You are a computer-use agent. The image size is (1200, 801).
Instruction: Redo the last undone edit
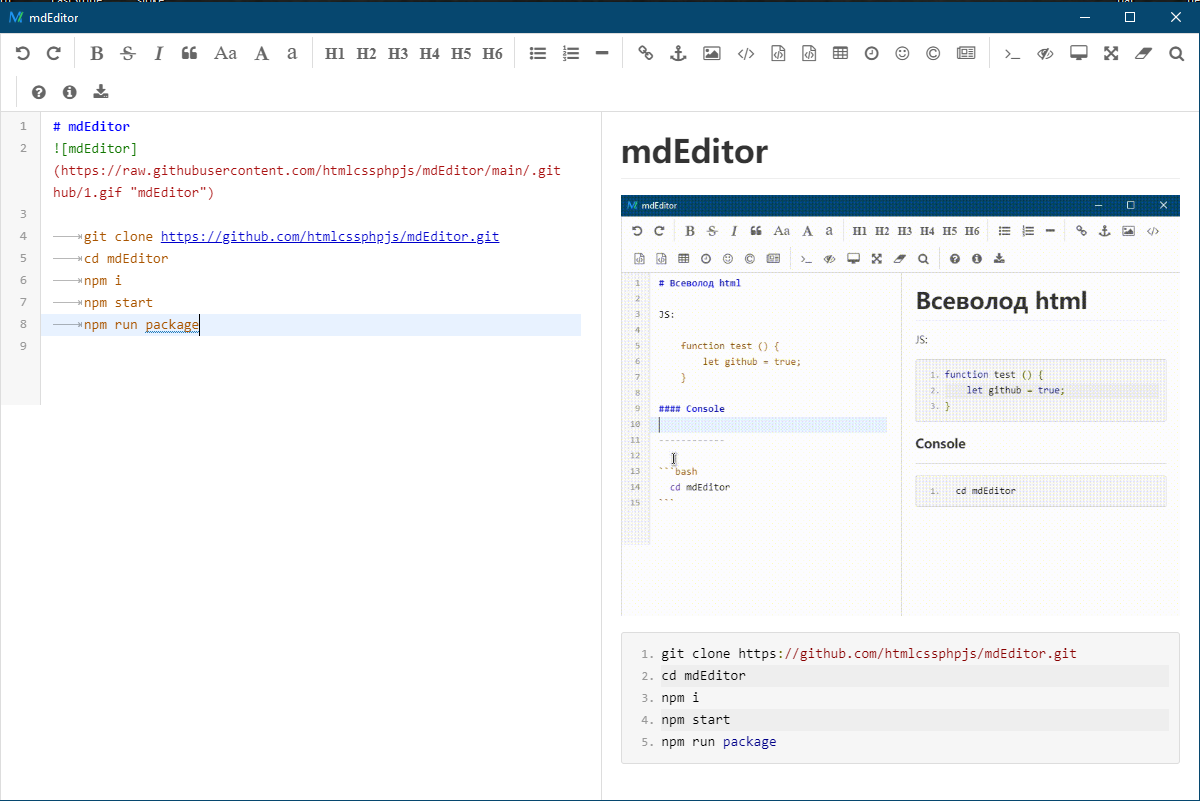[x=54, y=54]
